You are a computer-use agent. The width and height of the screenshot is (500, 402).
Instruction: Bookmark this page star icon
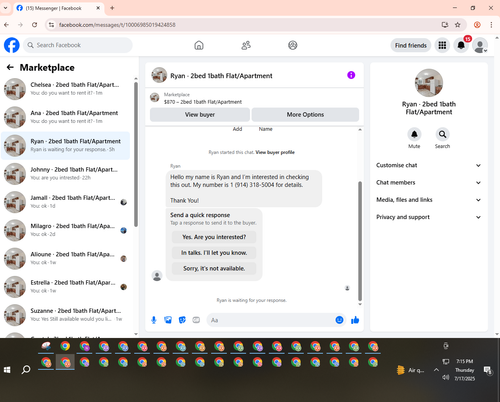[458, 25]
